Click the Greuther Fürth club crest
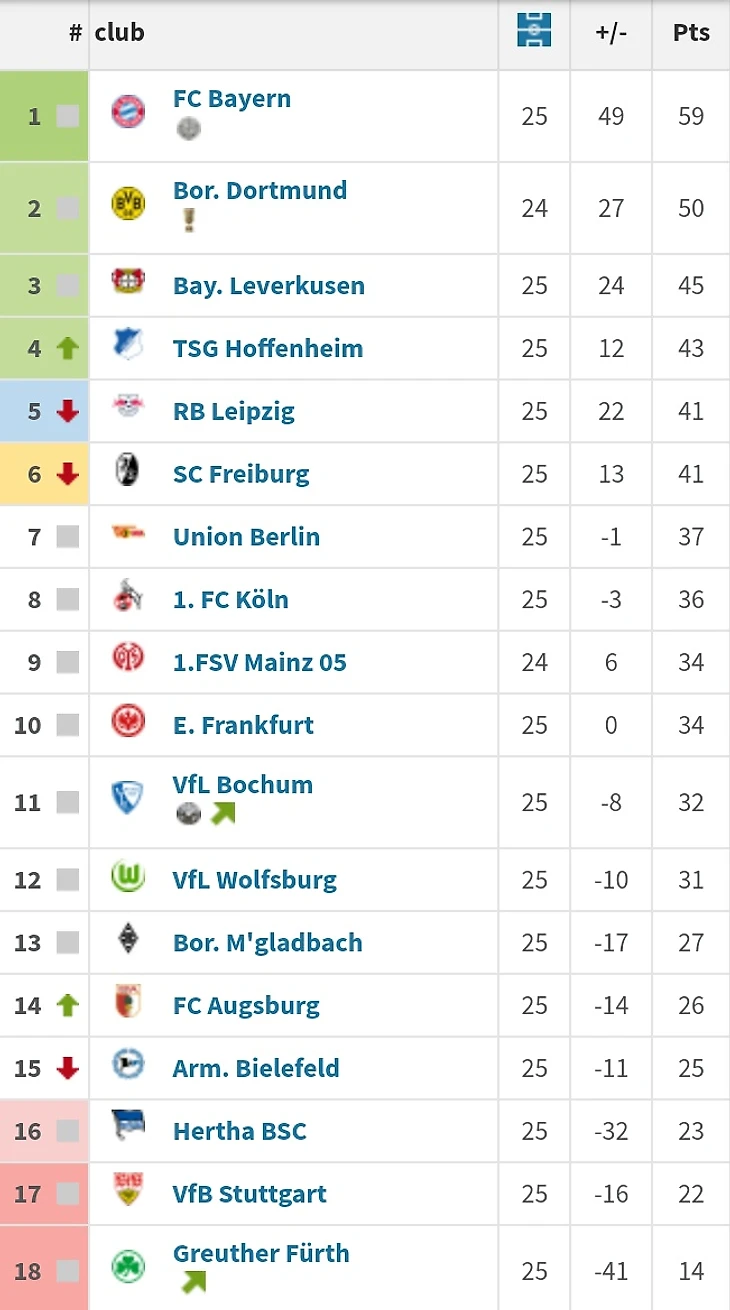 point(128,1267)
